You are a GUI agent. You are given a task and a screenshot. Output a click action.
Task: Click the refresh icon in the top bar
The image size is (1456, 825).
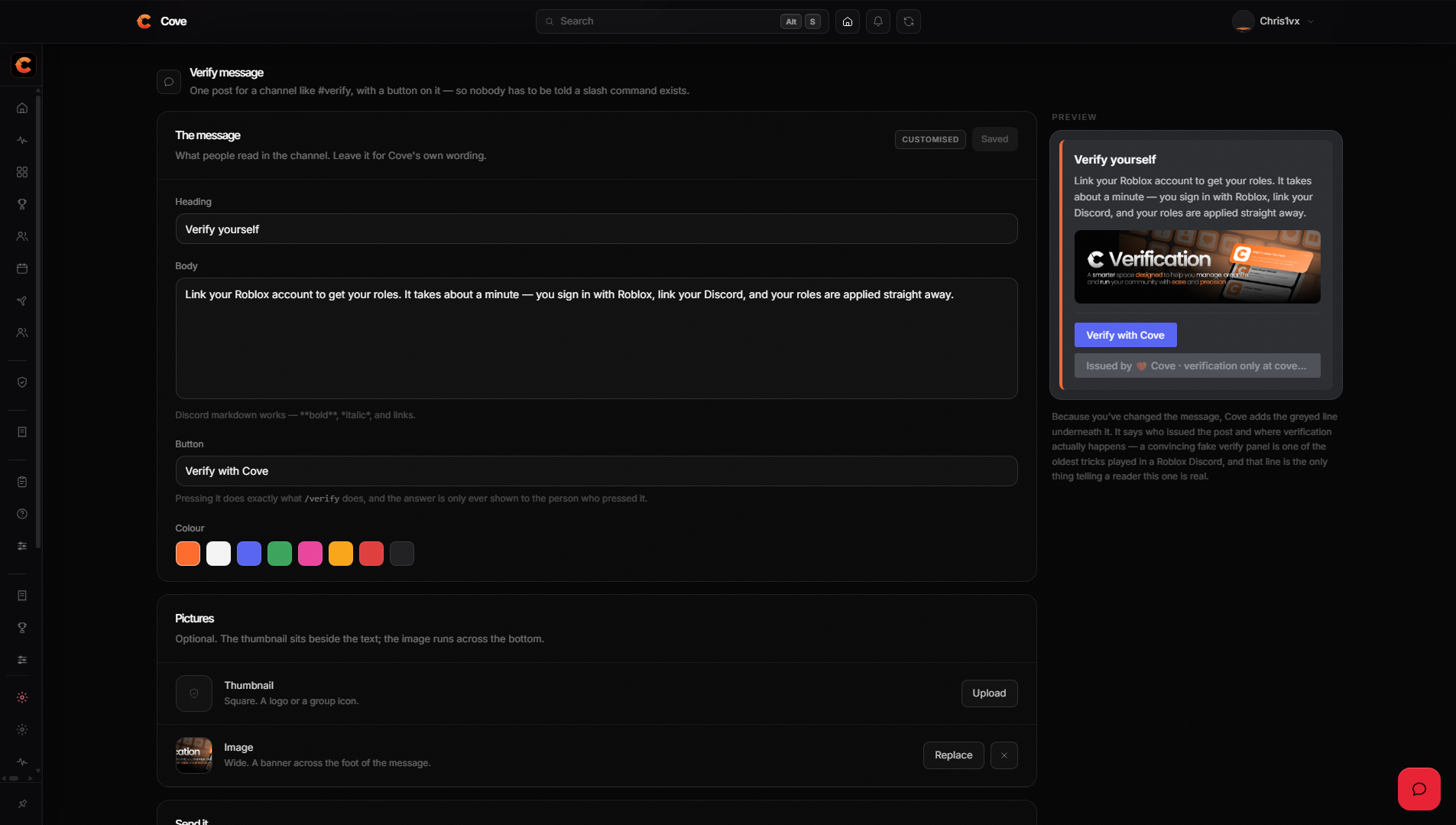[x=909, y=21]
